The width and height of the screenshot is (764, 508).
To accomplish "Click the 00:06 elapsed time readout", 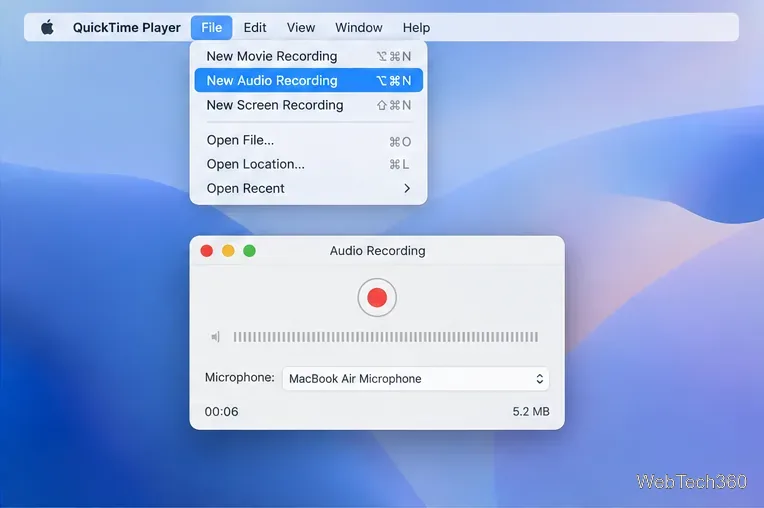I will coord(221,412).
